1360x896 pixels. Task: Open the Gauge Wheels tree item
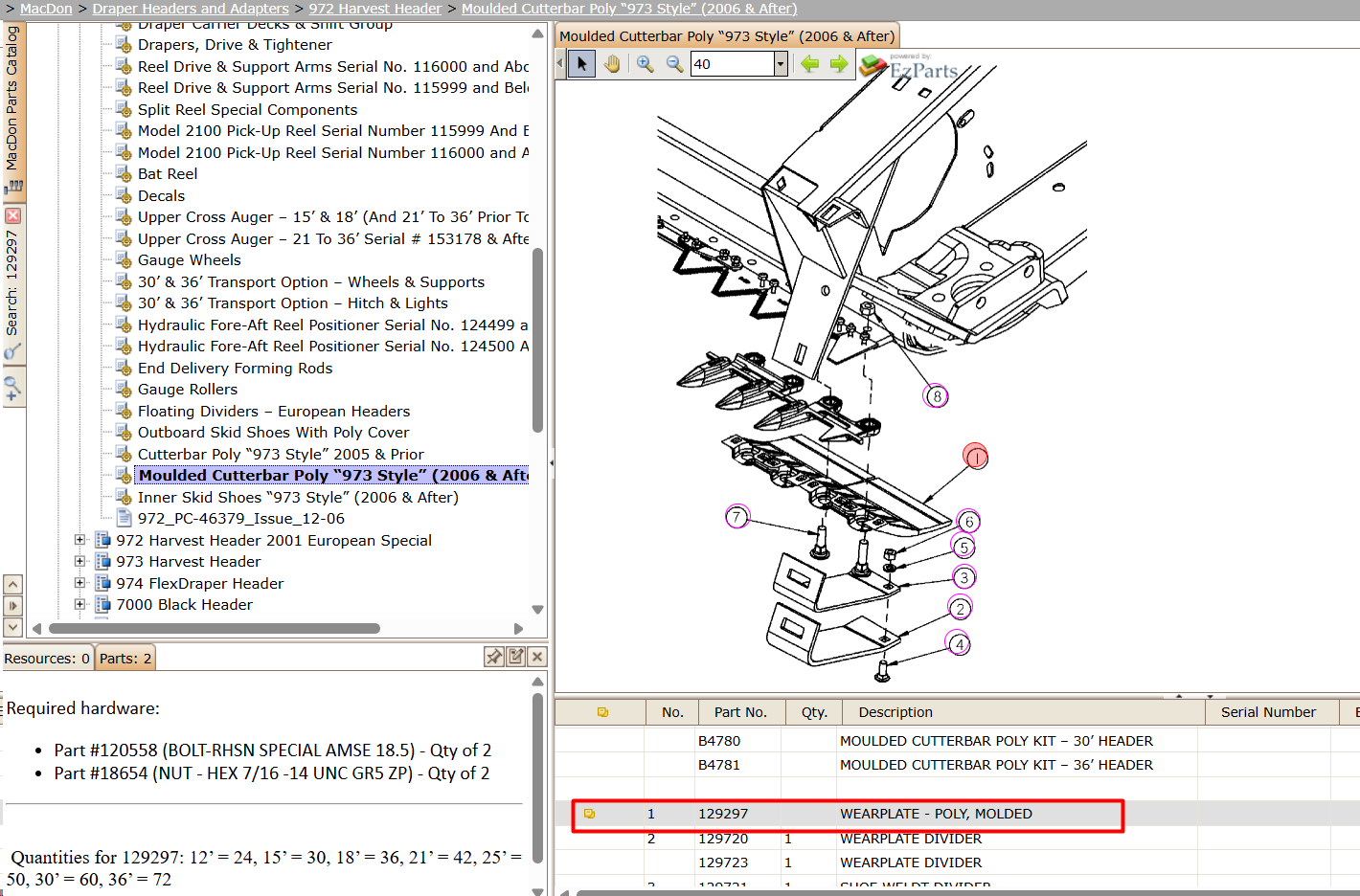coord(190,260)
